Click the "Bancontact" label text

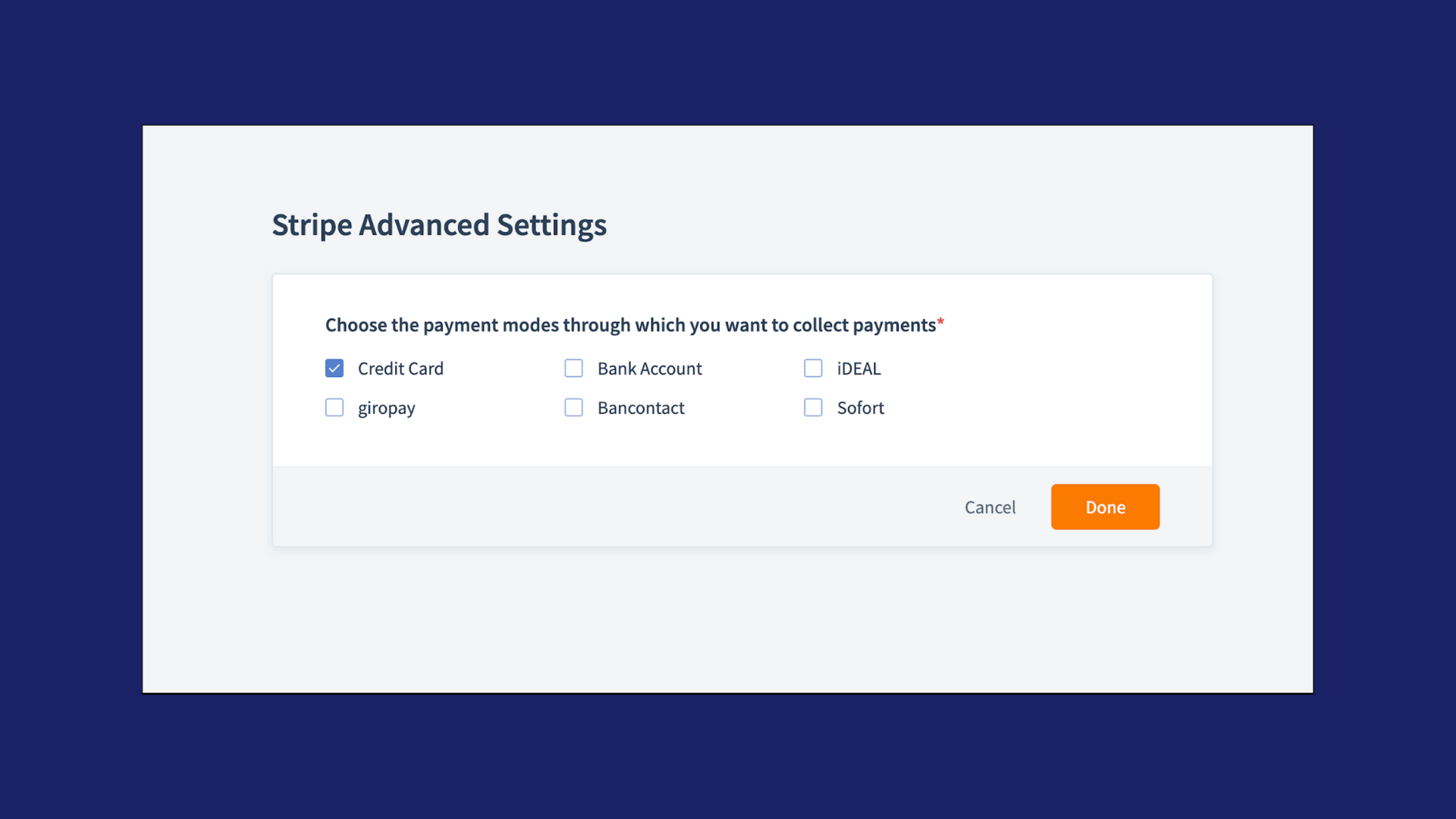(x=641, y=408)
